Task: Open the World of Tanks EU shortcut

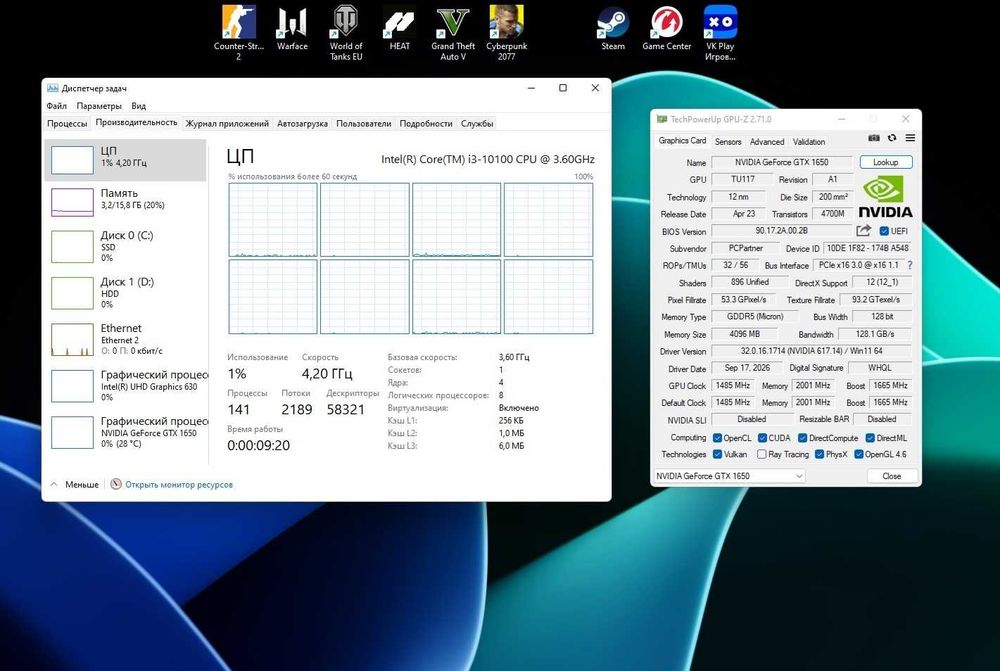Action: [346, 33]
